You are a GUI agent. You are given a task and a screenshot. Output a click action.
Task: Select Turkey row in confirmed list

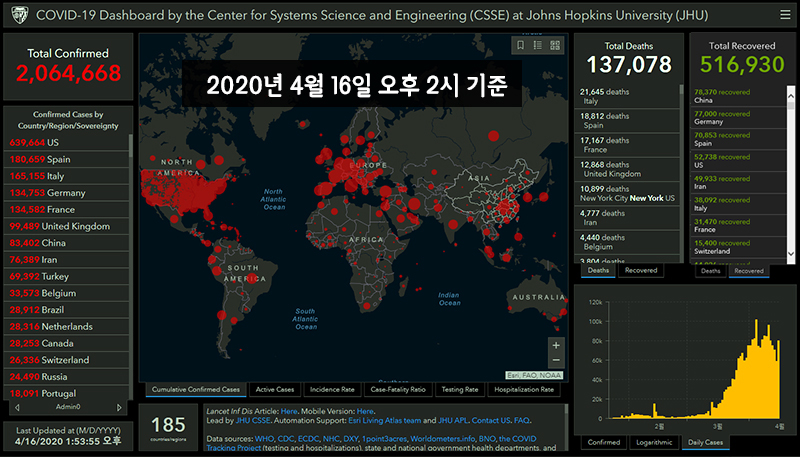tap(66, 276)
